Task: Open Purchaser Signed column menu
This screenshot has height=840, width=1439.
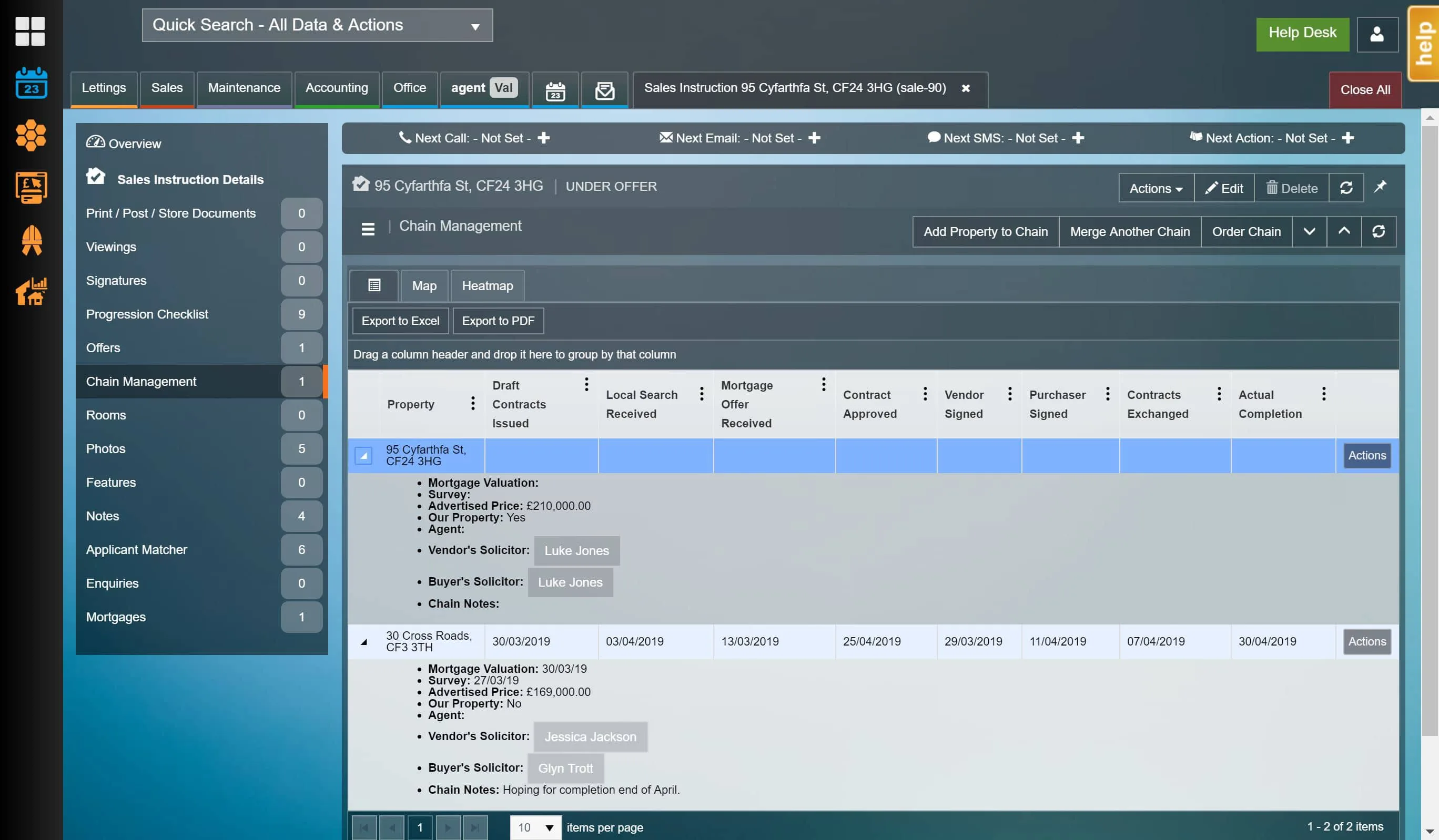Action: (x=1107, y=394)
